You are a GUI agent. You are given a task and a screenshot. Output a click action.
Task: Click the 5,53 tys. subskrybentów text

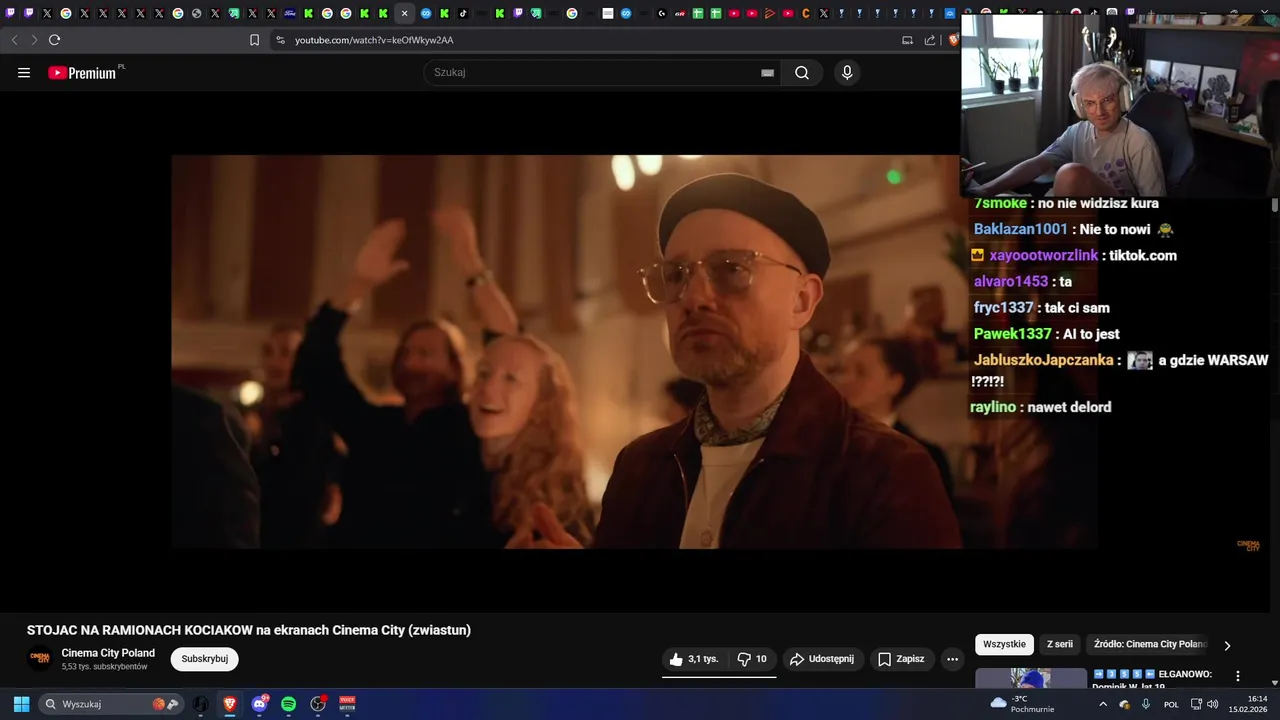[104, 667]
